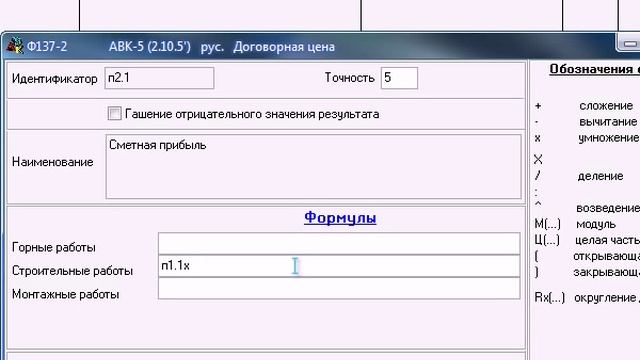Click the Монтажные работы label
Image resolution: width=640 pixels, height=360 pixels.
[x=65, y=294]
